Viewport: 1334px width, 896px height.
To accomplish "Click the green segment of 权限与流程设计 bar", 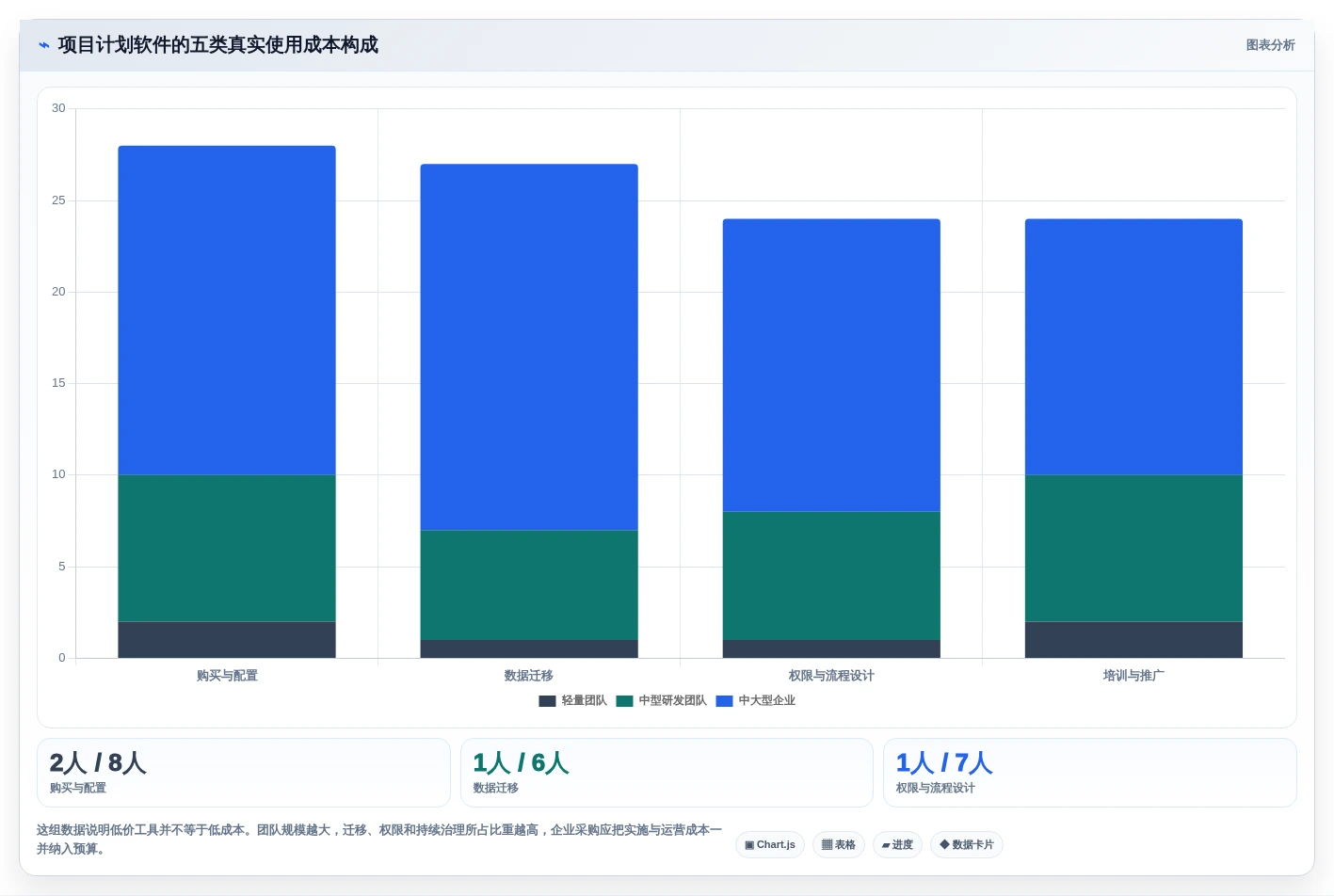I will coord(831,576).
